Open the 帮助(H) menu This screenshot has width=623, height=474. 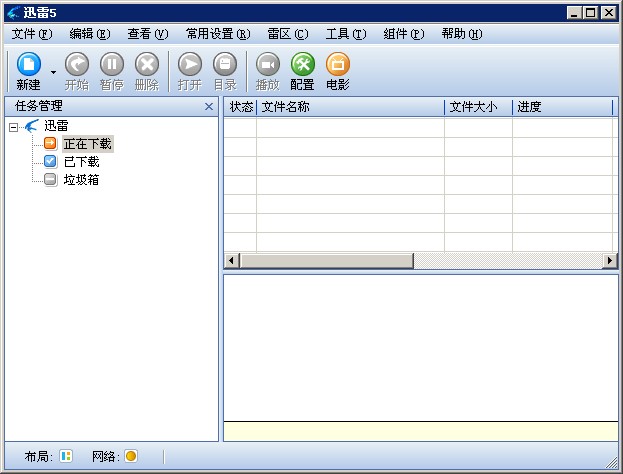pos(462,34)
